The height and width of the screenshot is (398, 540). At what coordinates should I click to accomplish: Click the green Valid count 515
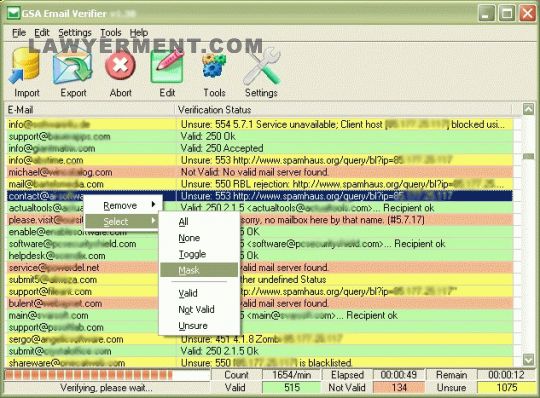[x=291, y=388]
